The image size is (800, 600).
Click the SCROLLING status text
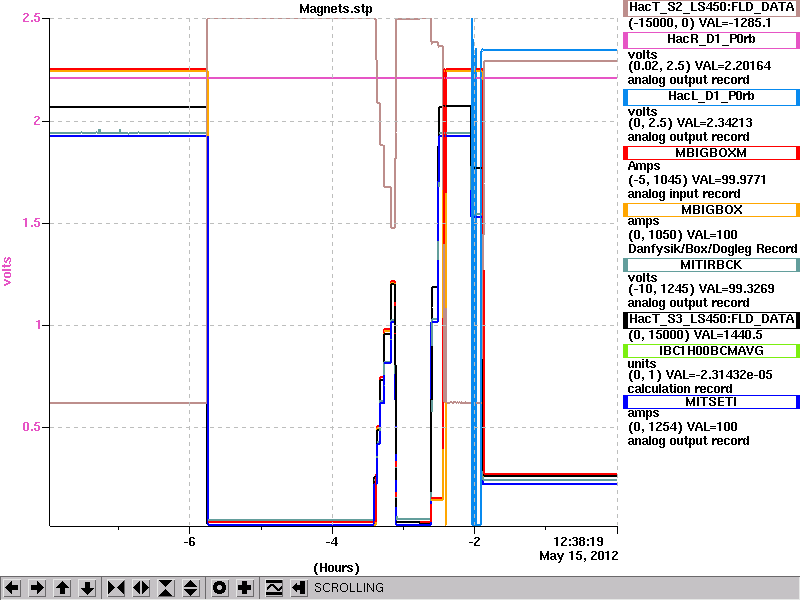click(x=349, y=588)
